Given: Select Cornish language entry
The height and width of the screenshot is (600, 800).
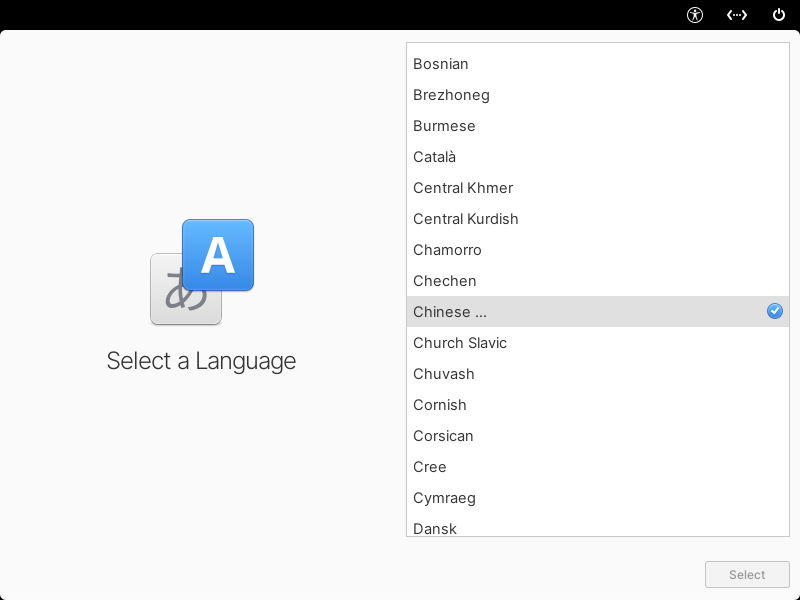Looking at the screenshot, I should [597, 405].
